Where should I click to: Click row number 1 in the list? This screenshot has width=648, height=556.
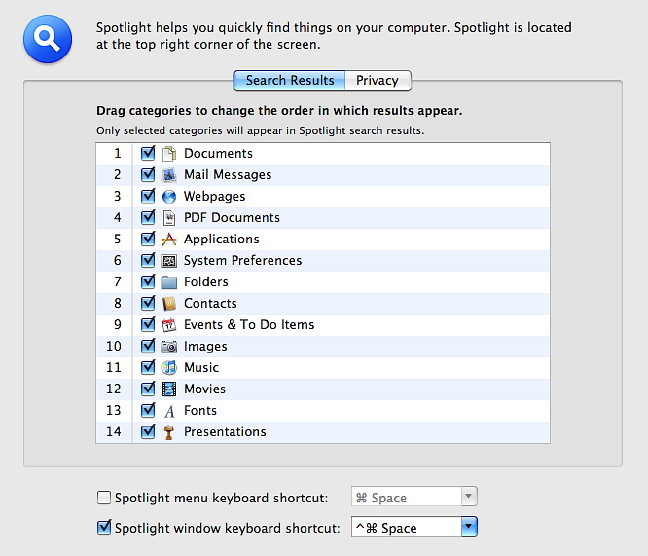coord(118,154)
